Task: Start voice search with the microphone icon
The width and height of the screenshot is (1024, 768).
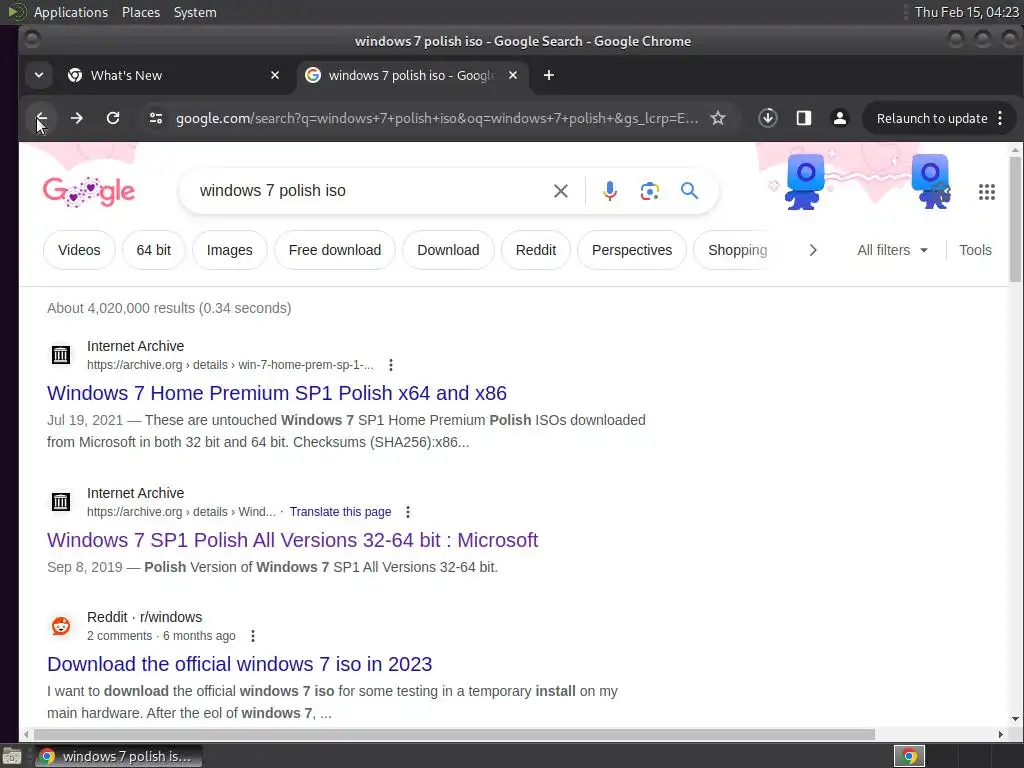Action: [609, 191]
